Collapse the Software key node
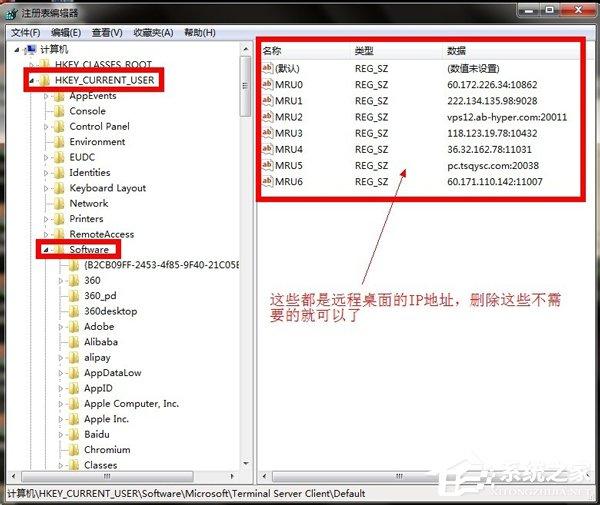 (x=46, y=249)
